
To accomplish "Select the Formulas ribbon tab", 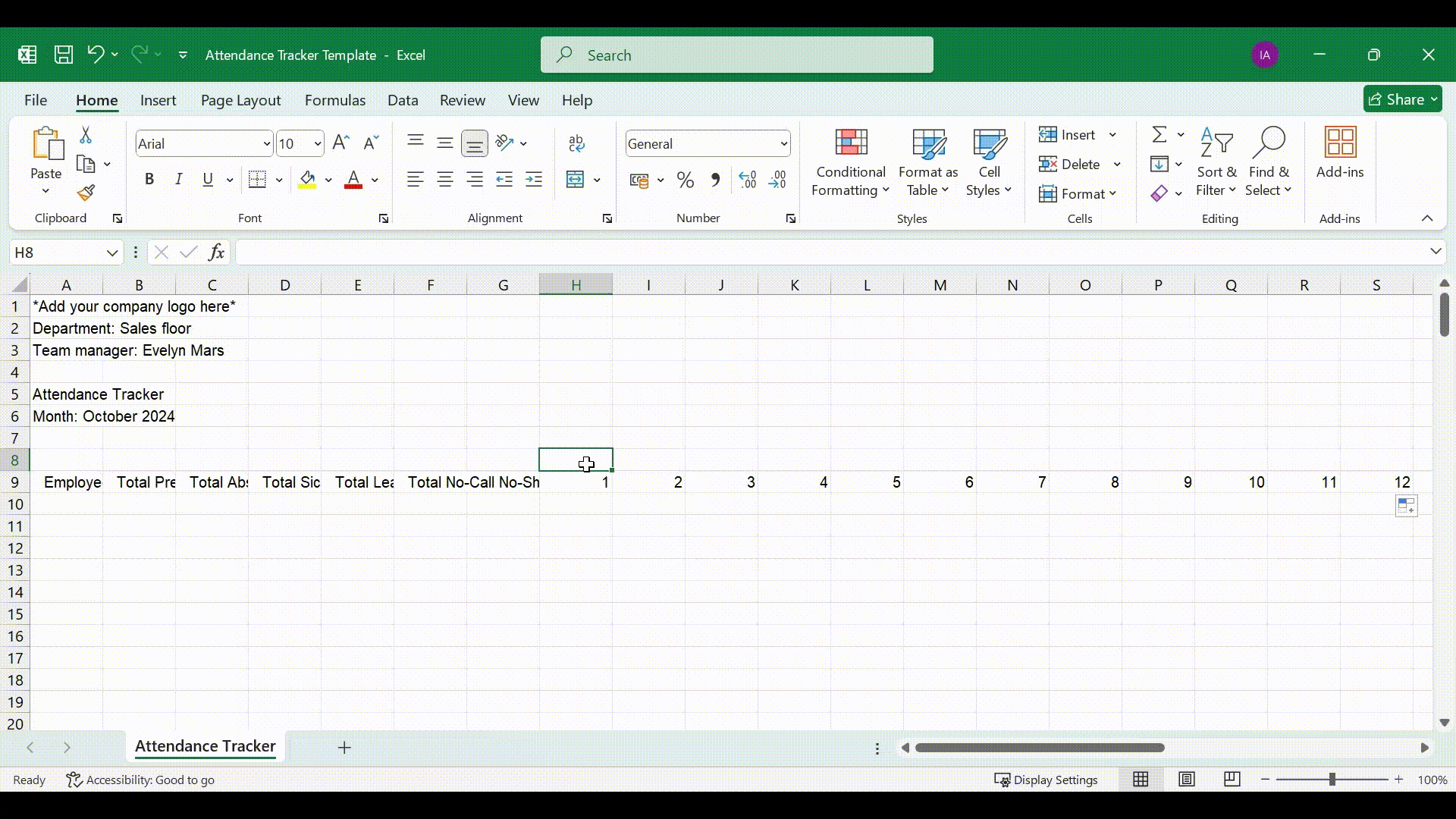I will (335, 100).
